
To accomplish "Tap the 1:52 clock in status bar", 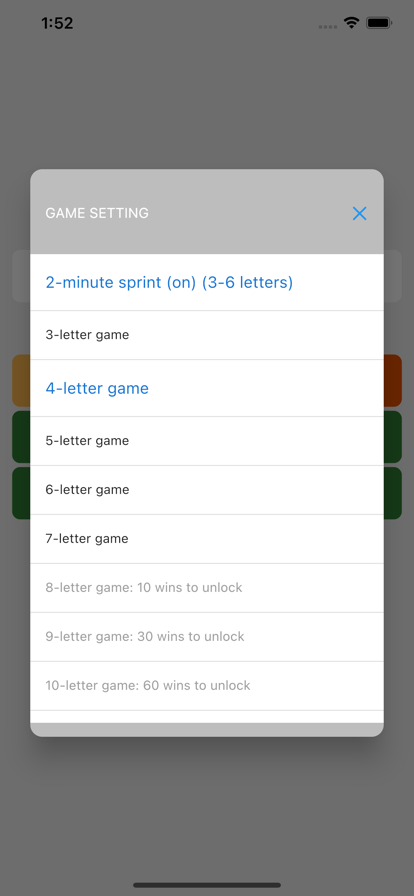I will tap(57, 23).
